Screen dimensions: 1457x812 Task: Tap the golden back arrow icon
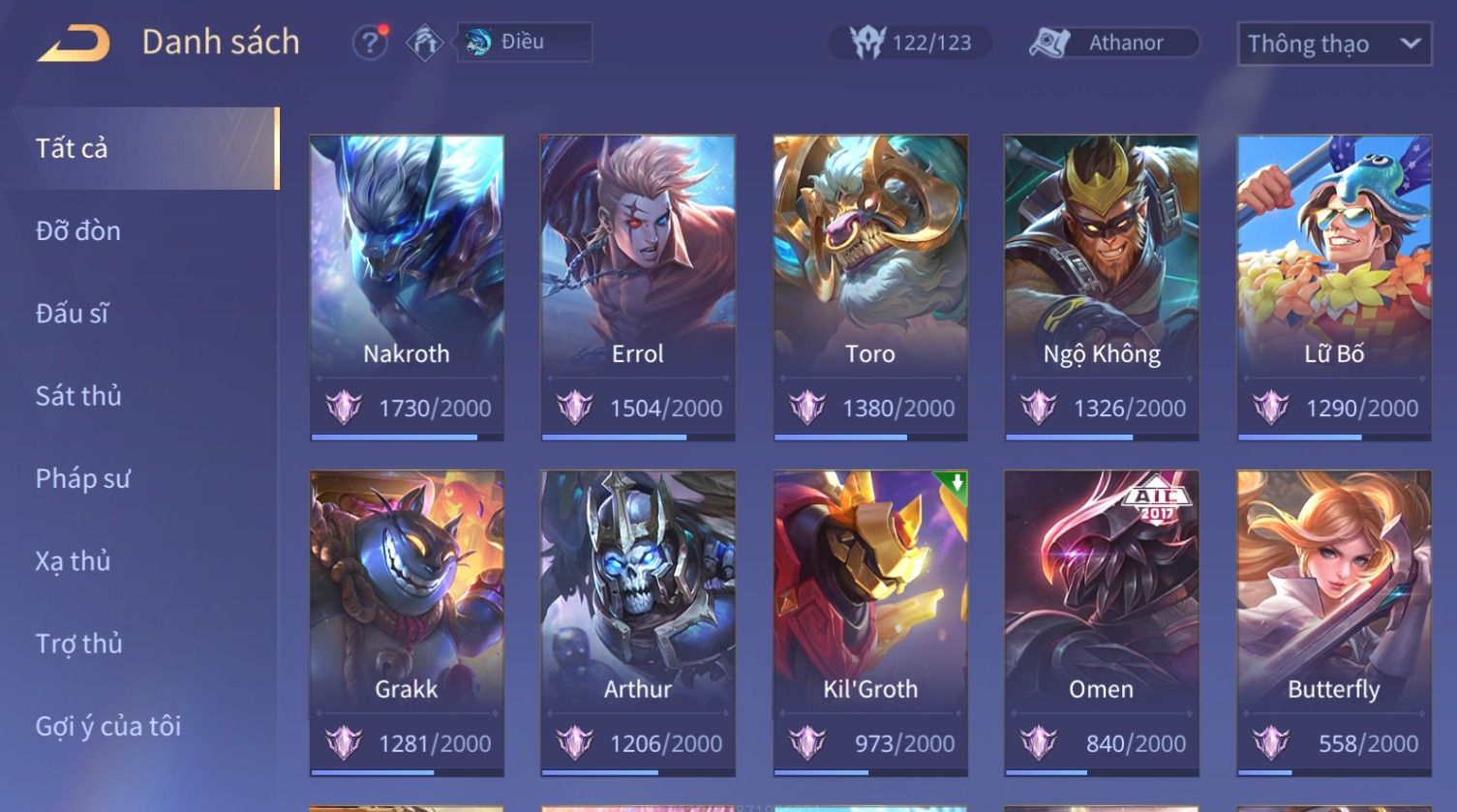click(74, 44)
